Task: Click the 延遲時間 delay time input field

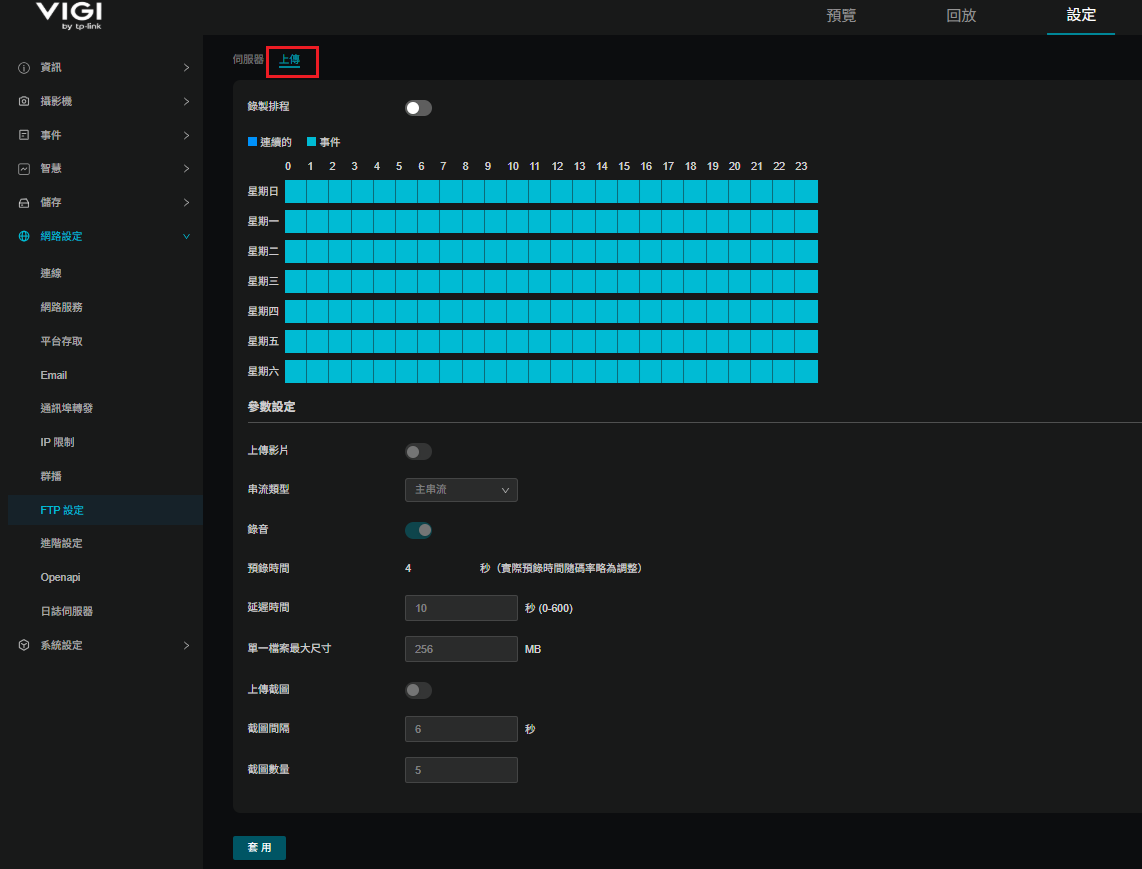Action: tap(460, 608)
